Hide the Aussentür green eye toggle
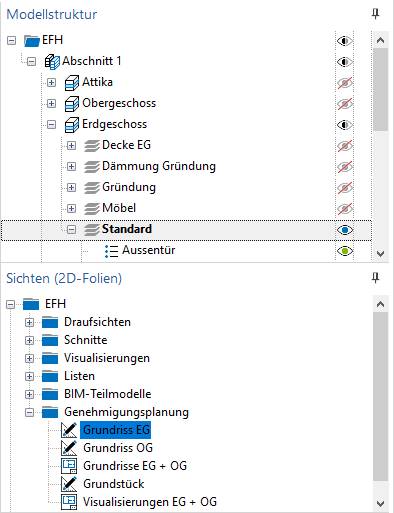The image size is (394, 513). (345, 251)
